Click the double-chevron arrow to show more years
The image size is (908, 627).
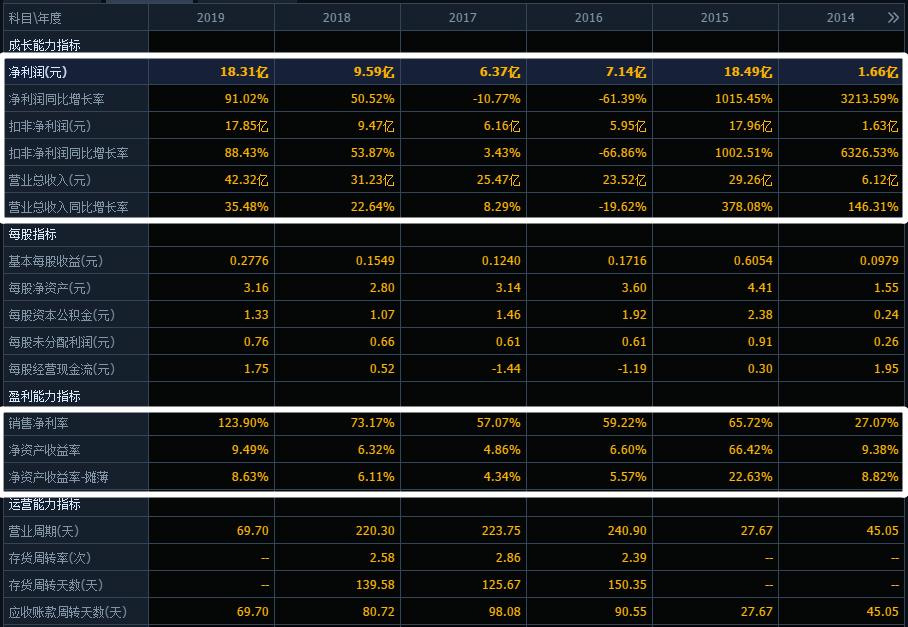tap(892, 17)
